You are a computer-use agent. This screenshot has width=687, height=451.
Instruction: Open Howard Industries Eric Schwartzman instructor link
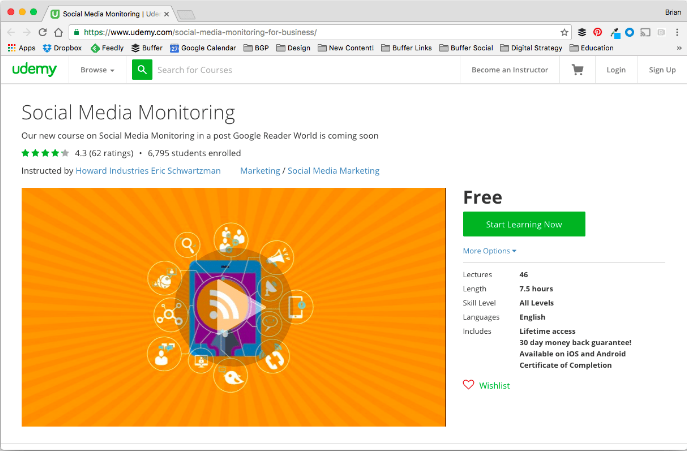(x=148, y=170)
